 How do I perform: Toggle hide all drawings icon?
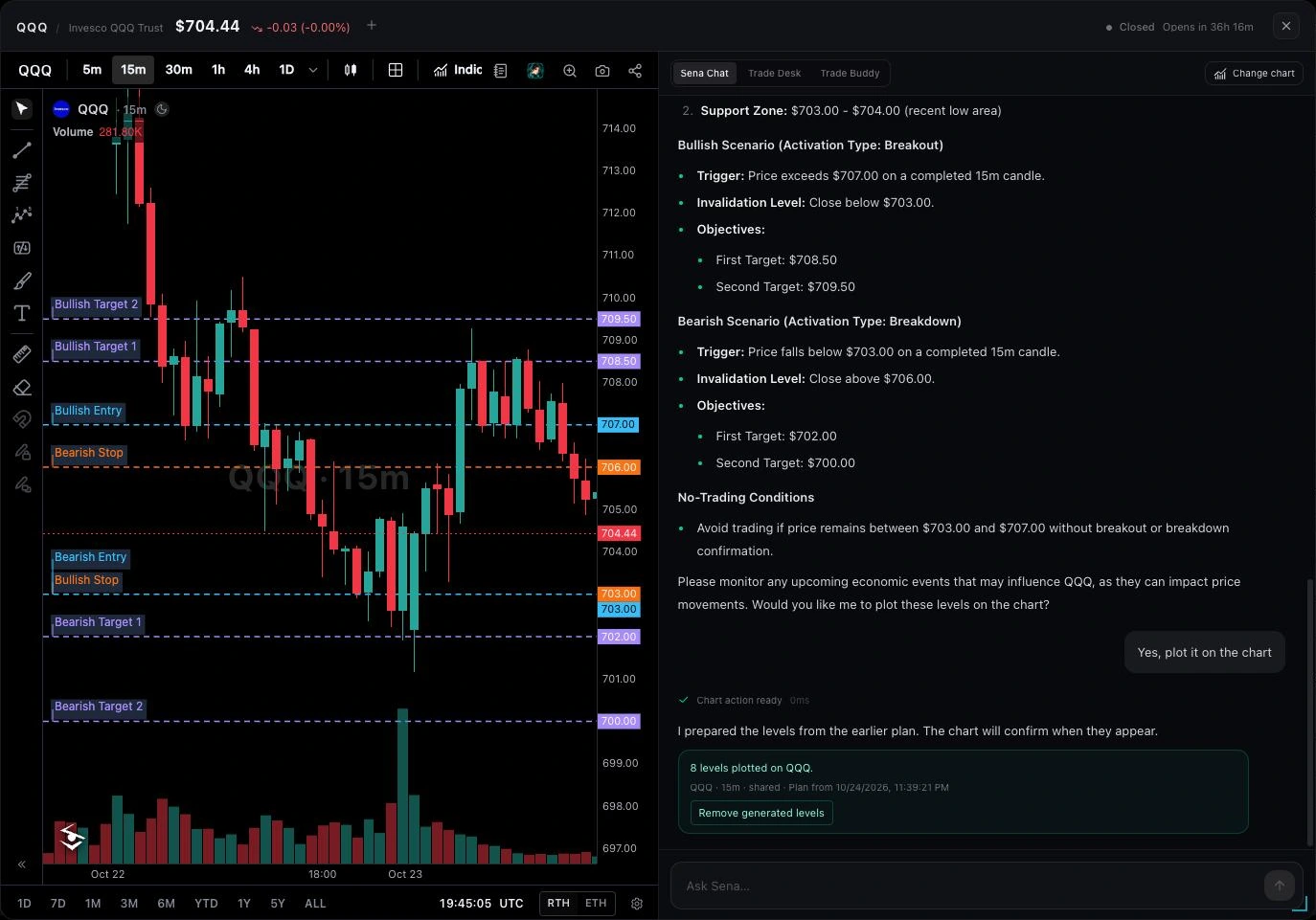(22, 484)
